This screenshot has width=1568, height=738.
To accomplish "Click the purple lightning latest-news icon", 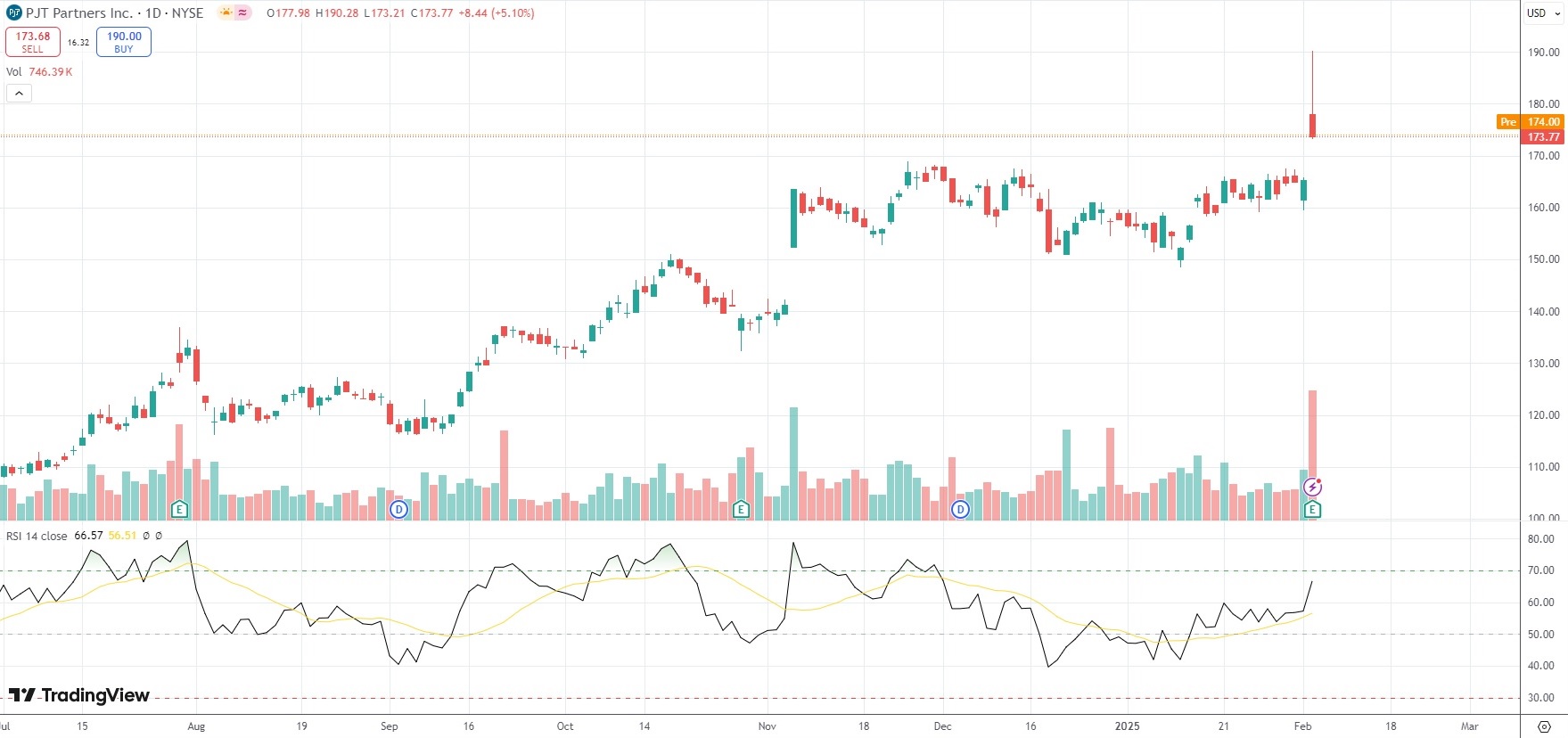I will pyautogui.click(x=1312, y=488).
